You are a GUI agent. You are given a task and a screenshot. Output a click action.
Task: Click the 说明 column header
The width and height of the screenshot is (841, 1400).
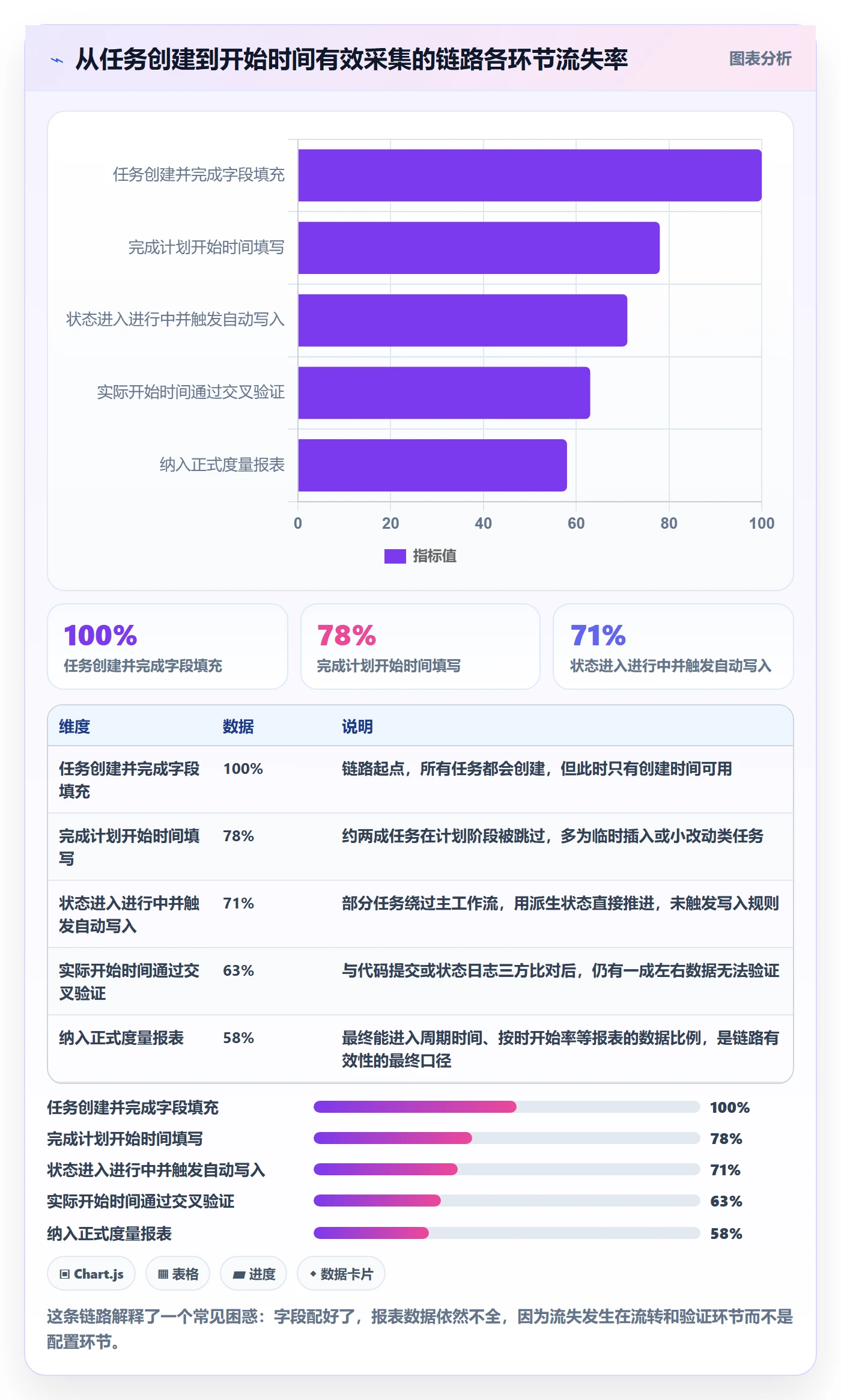point(357,726)
